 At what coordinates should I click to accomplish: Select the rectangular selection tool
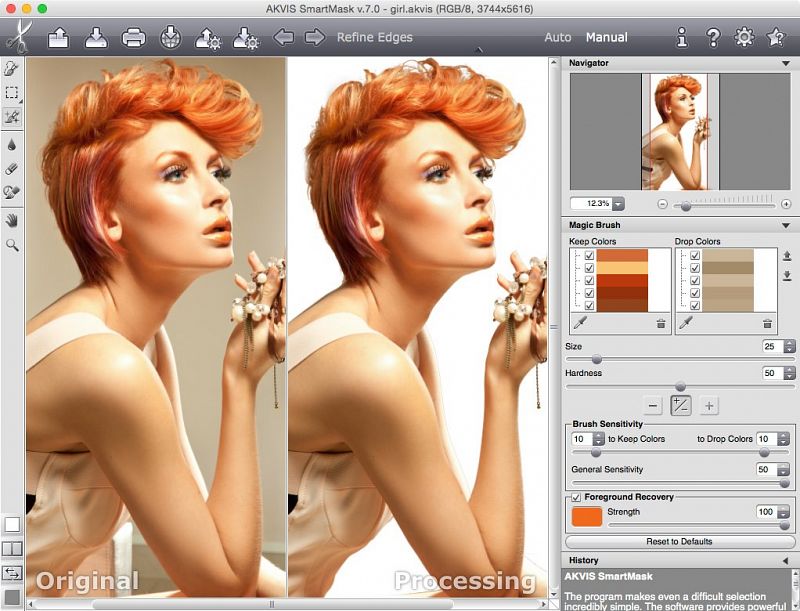[12, 92]
